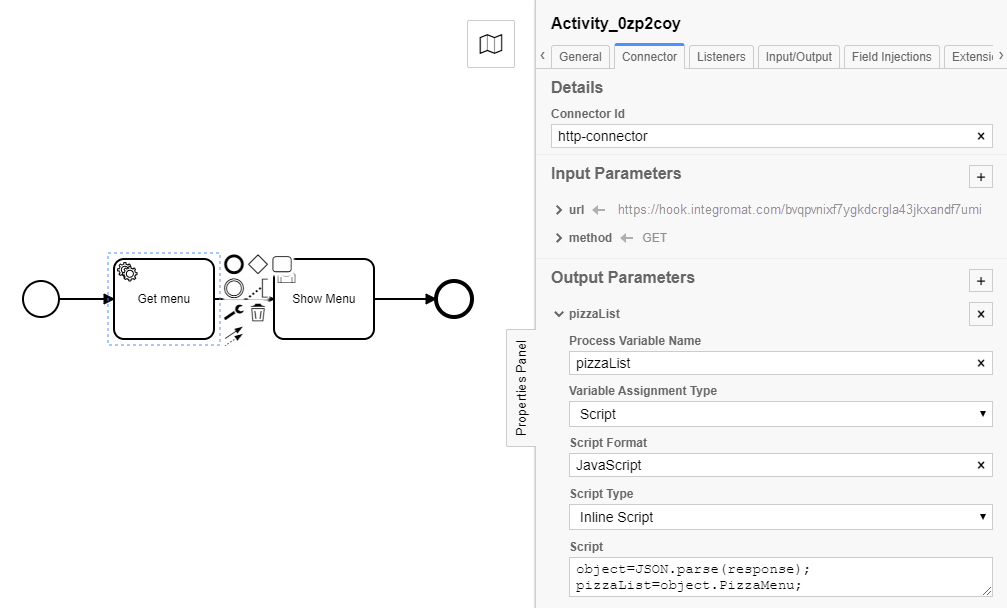Add output parameter plus button

coord(981,281)
